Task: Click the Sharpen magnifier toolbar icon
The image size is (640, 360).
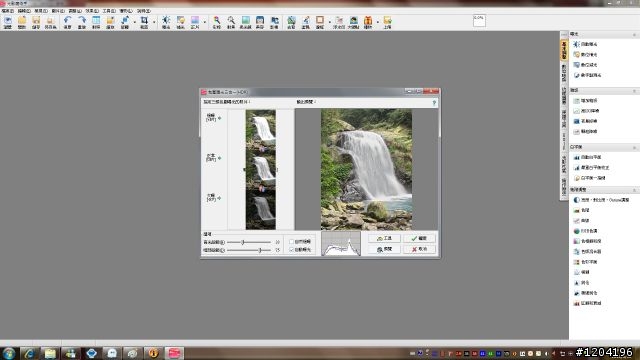Action: tap(231, 22)
